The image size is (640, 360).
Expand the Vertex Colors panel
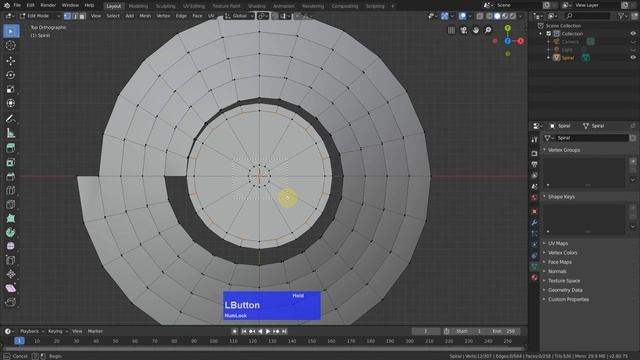tap(562, 253)
